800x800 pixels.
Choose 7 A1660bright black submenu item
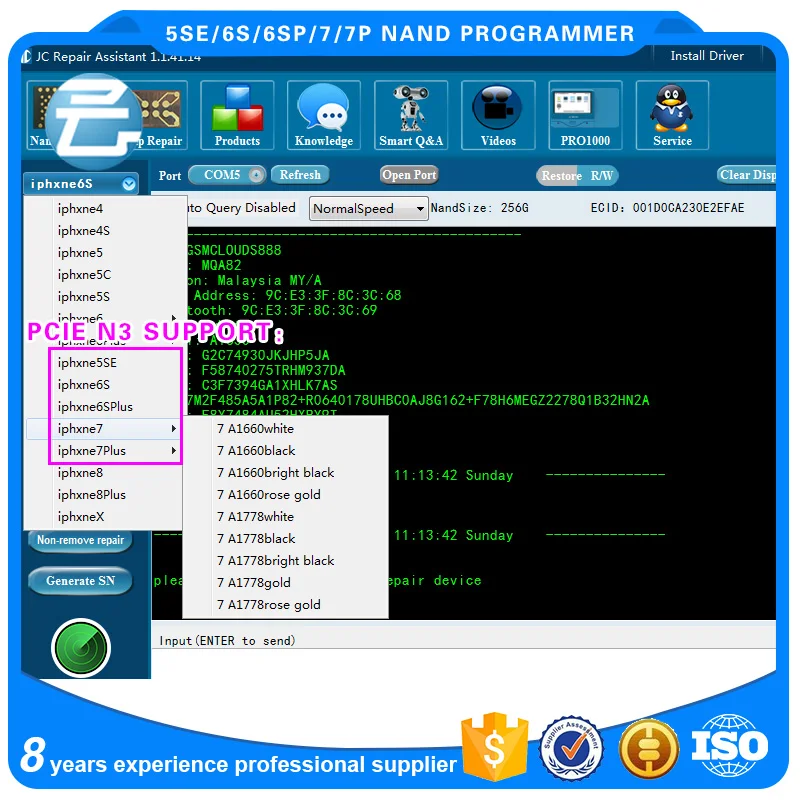click(x=286, y=472)
